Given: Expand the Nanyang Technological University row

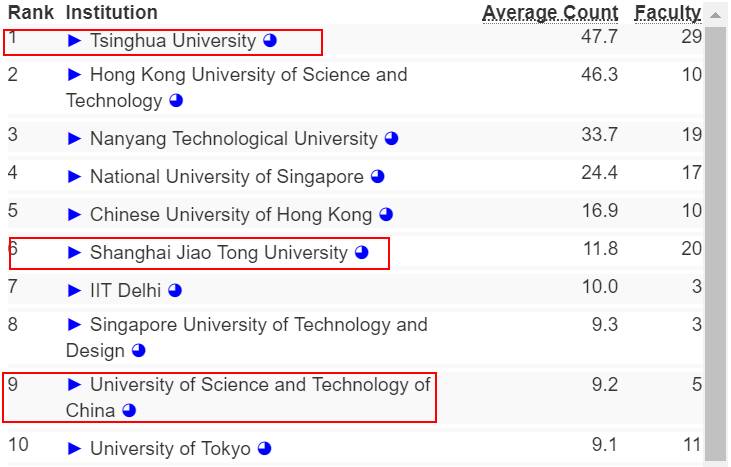Looking at the screenshot, I should [x=74, y=139].
